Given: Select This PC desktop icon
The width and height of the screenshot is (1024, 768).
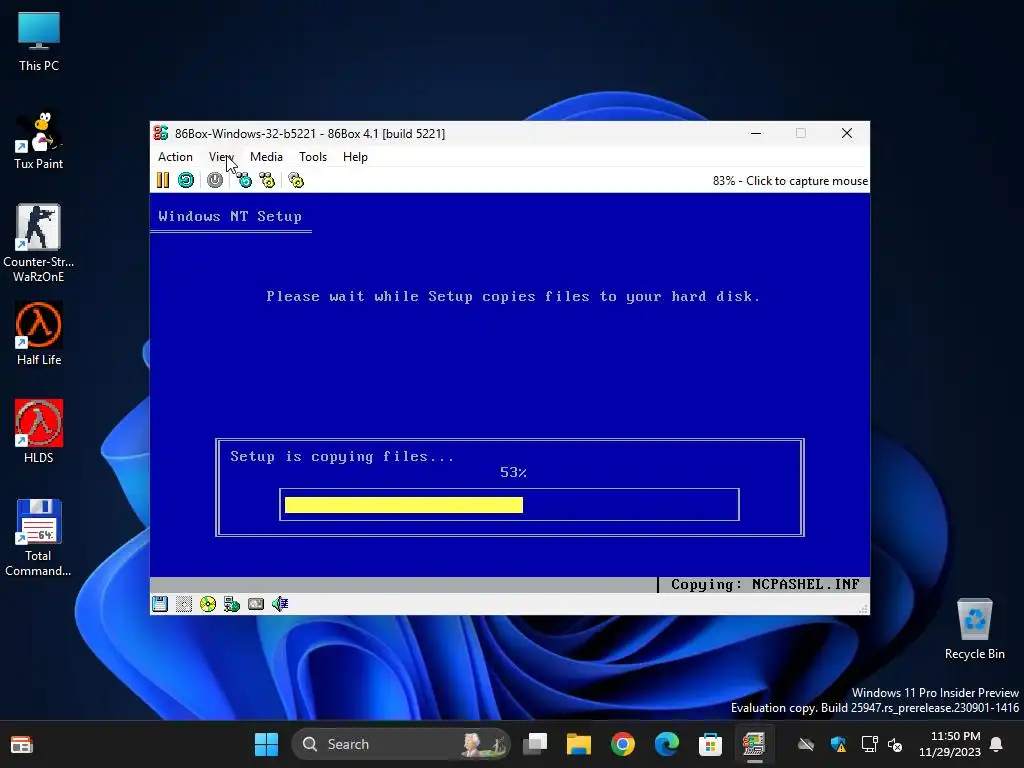Looking at the screenshot, I should tap(39, 42).
